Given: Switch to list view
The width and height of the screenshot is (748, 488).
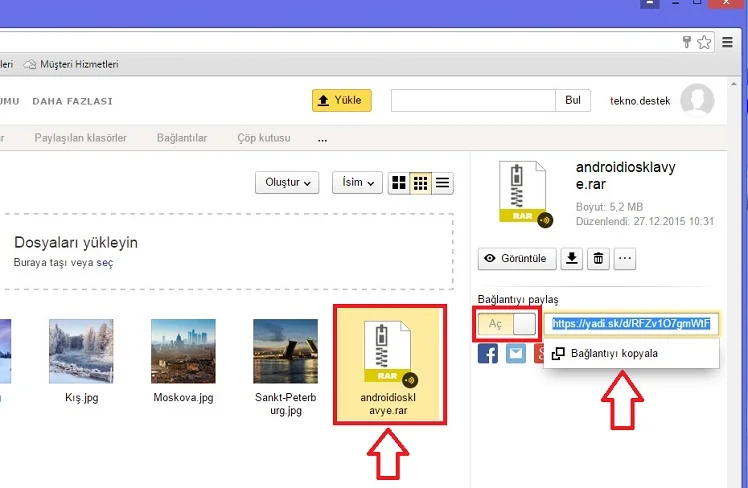Looking at the screenshot, I should 442,183.
